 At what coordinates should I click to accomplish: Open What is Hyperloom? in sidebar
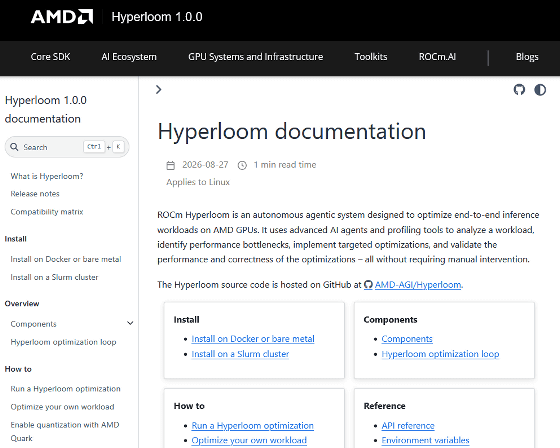tap(47, 176)
